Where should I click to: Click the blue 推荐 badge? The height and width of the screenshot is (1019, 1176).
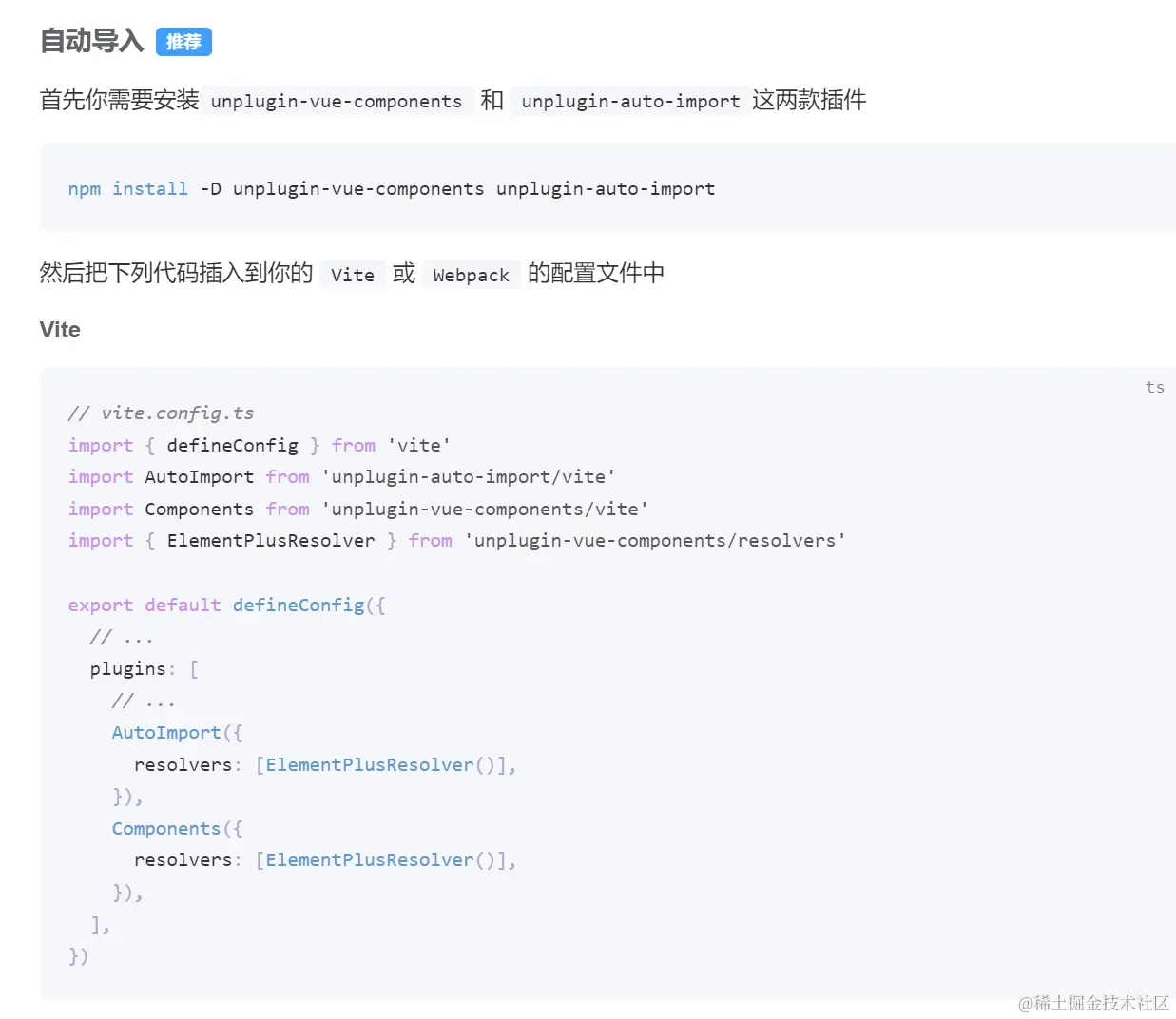coord(183,42)
